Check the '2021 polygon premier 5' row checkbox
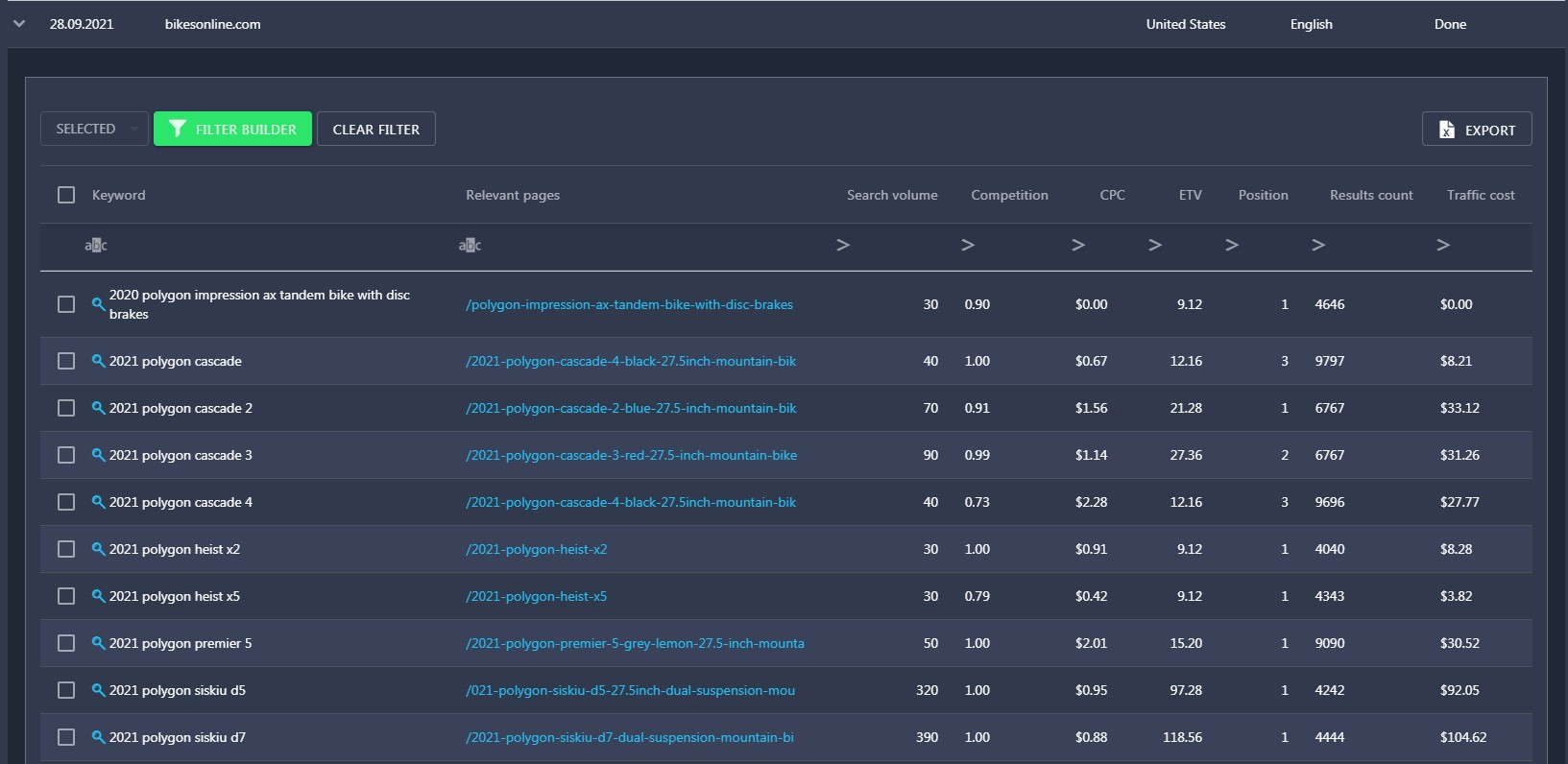 pyautogui.click(x=66, y=643)
